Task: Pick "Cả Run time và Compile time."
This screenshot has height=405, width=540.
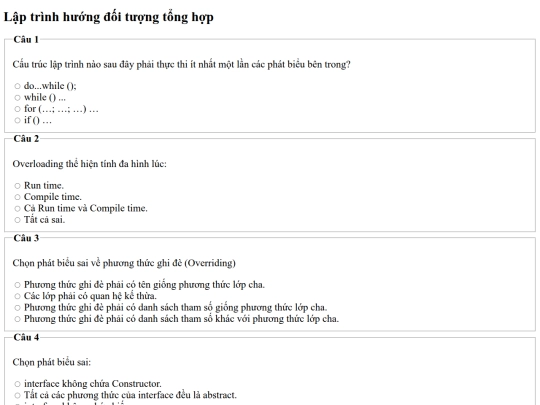Action: click(x=18, y=208)
